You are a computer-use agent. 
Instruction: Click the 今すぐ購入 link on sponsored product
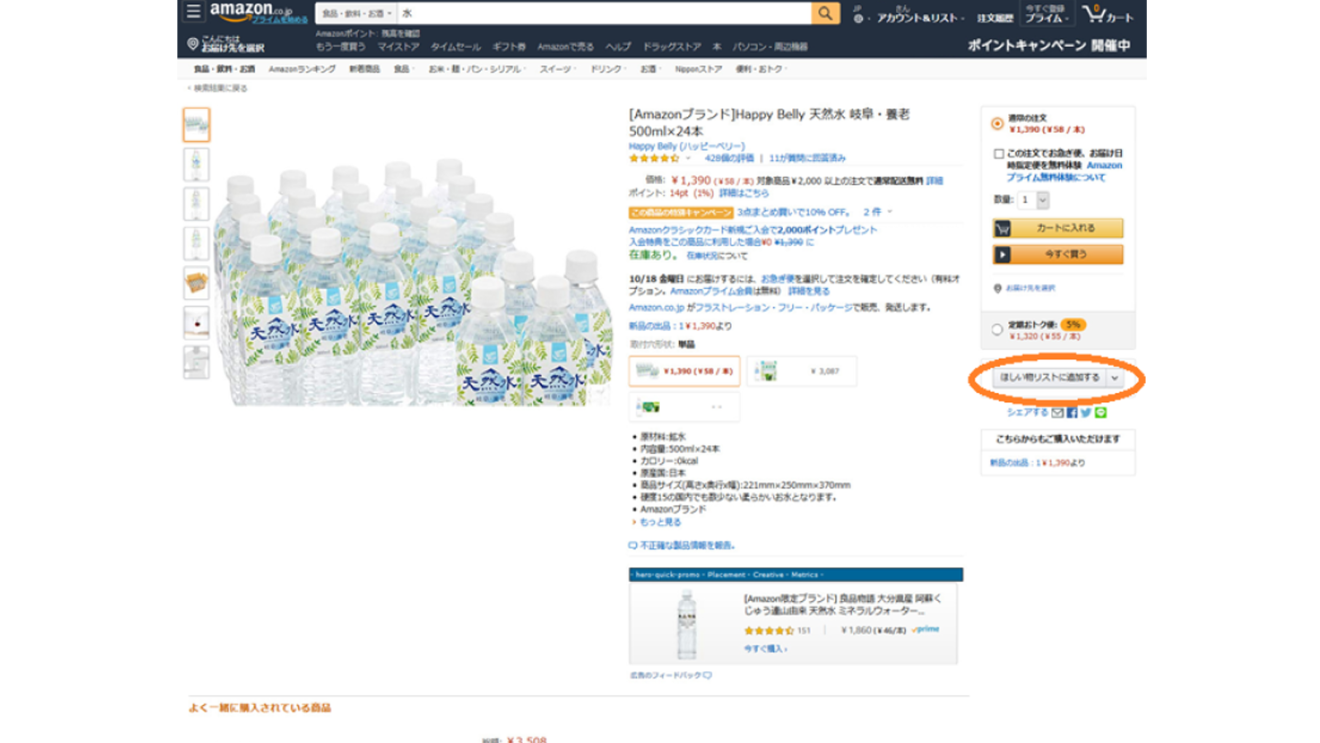coord(764,648)
